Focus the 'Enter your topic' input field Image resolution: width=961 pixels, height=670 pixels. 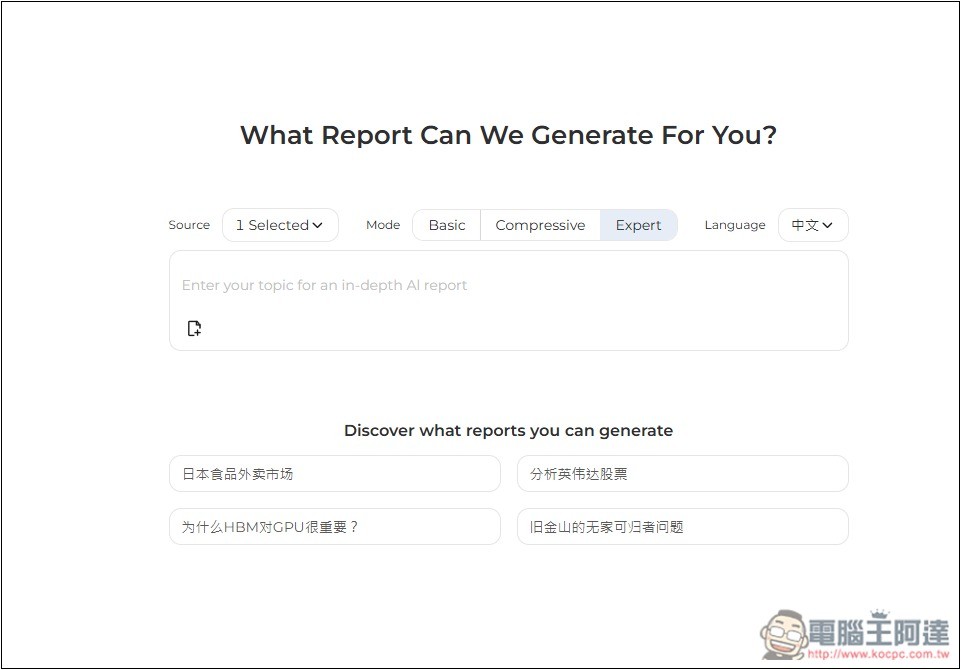point(508,285)
